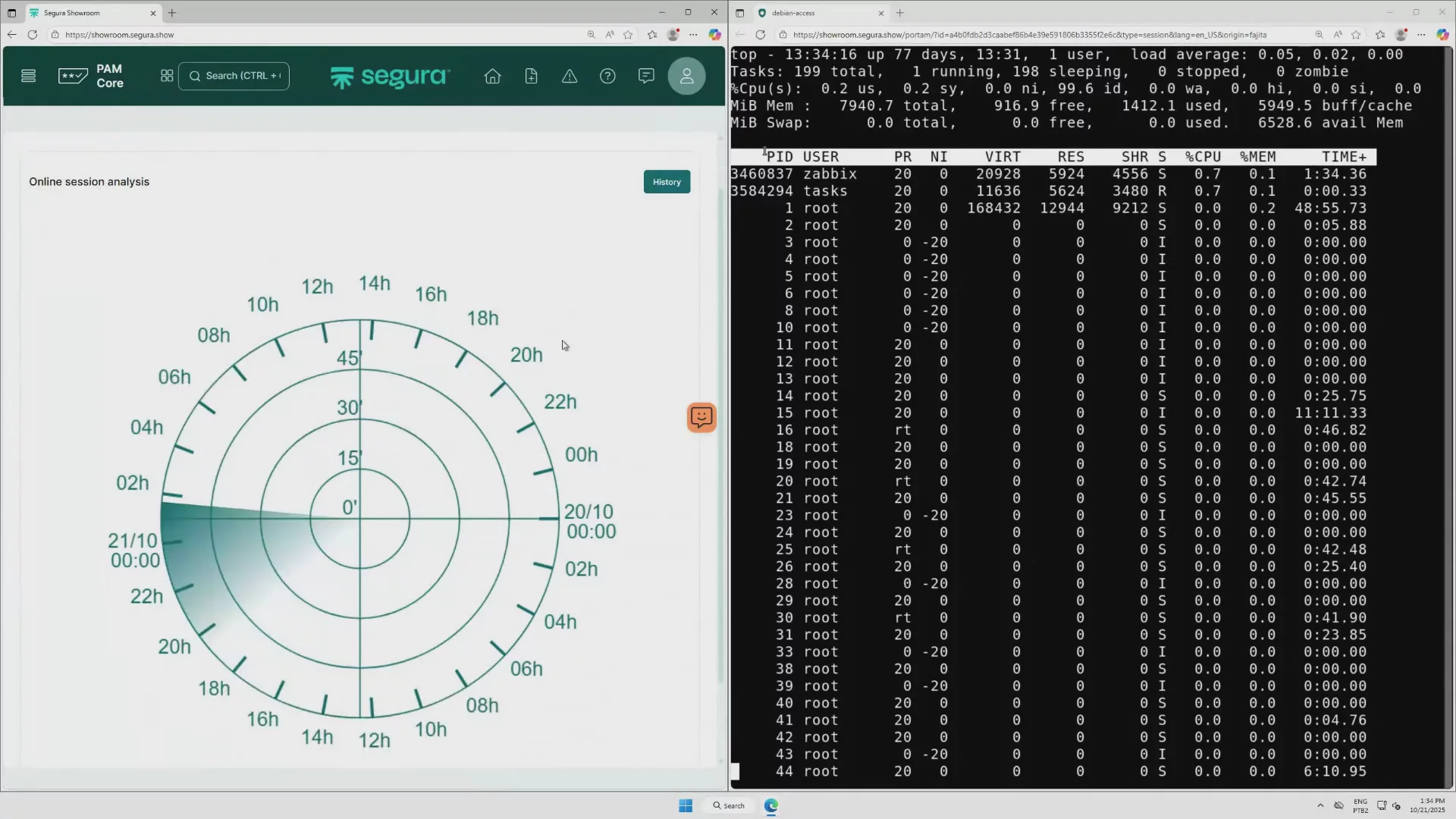Open the PAM Core module selector
Viewport: 1456px width, 819px height.
tap(91, 76)
